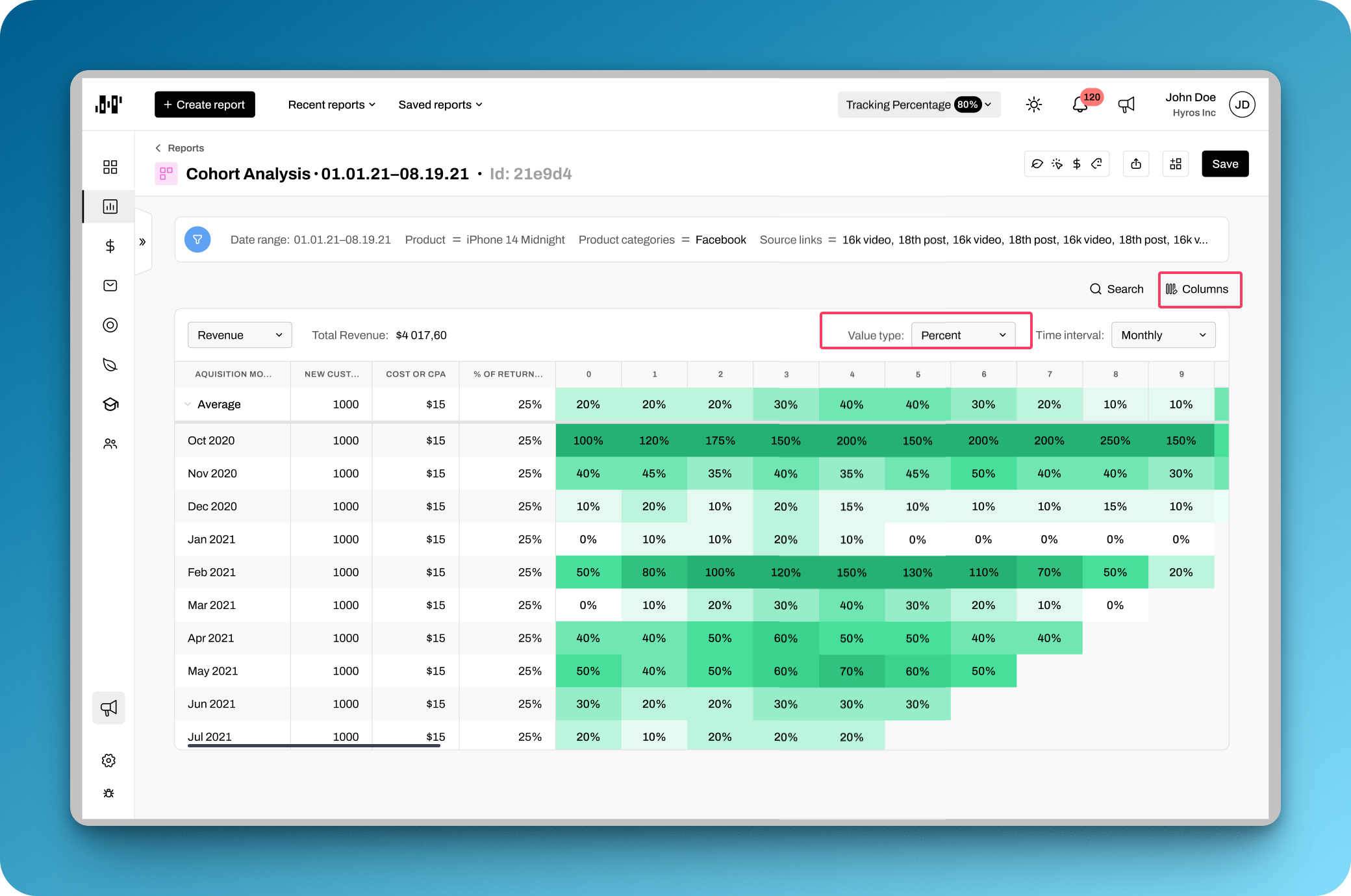1351x896 pixels.
Task: Click the megaphone icon in top bar
Action: 1126,105
